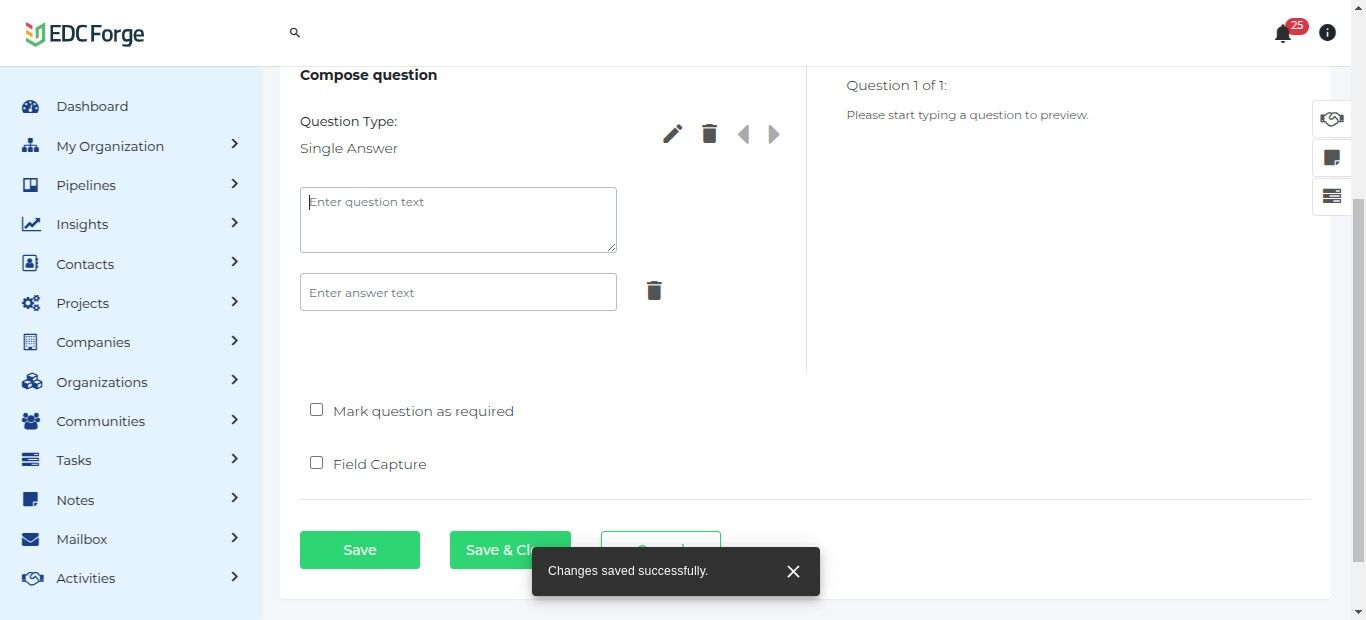
Task: Click the trash icon next to edit pencil
Action: [x=709, y=134]
